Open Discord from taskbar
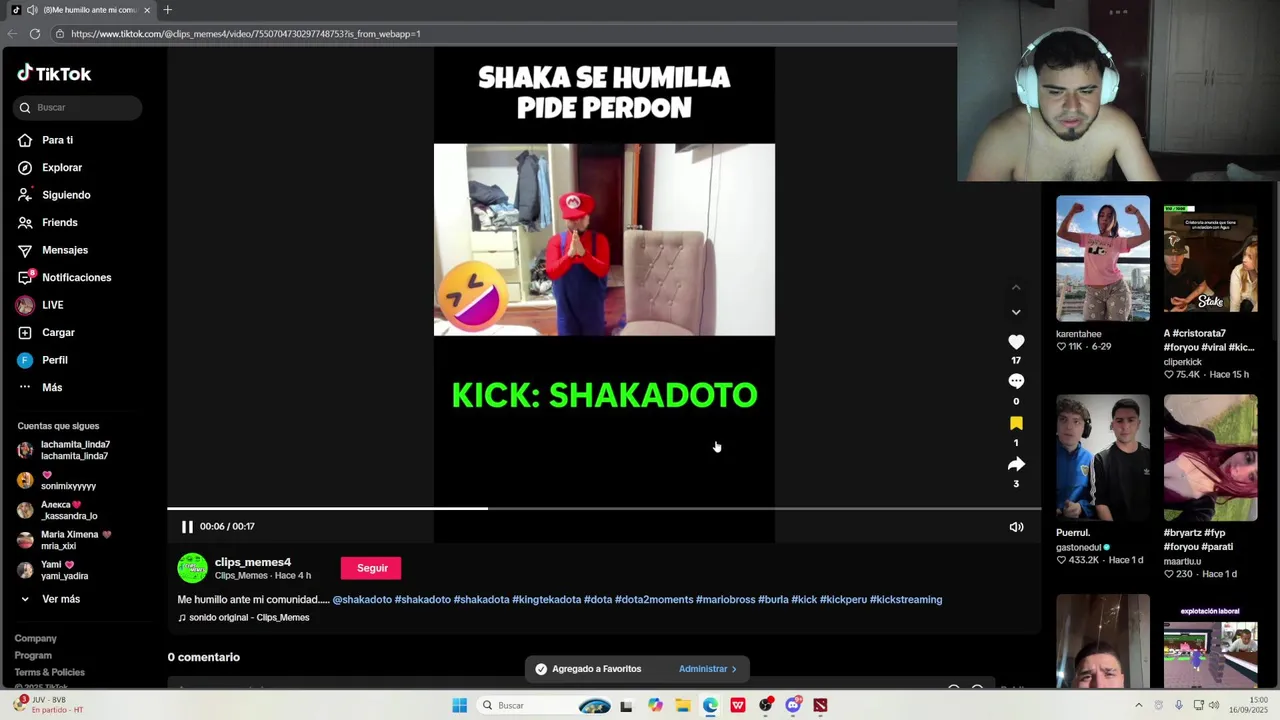The height and width of the screenshot is (720, 1280). tap(793, 705)
